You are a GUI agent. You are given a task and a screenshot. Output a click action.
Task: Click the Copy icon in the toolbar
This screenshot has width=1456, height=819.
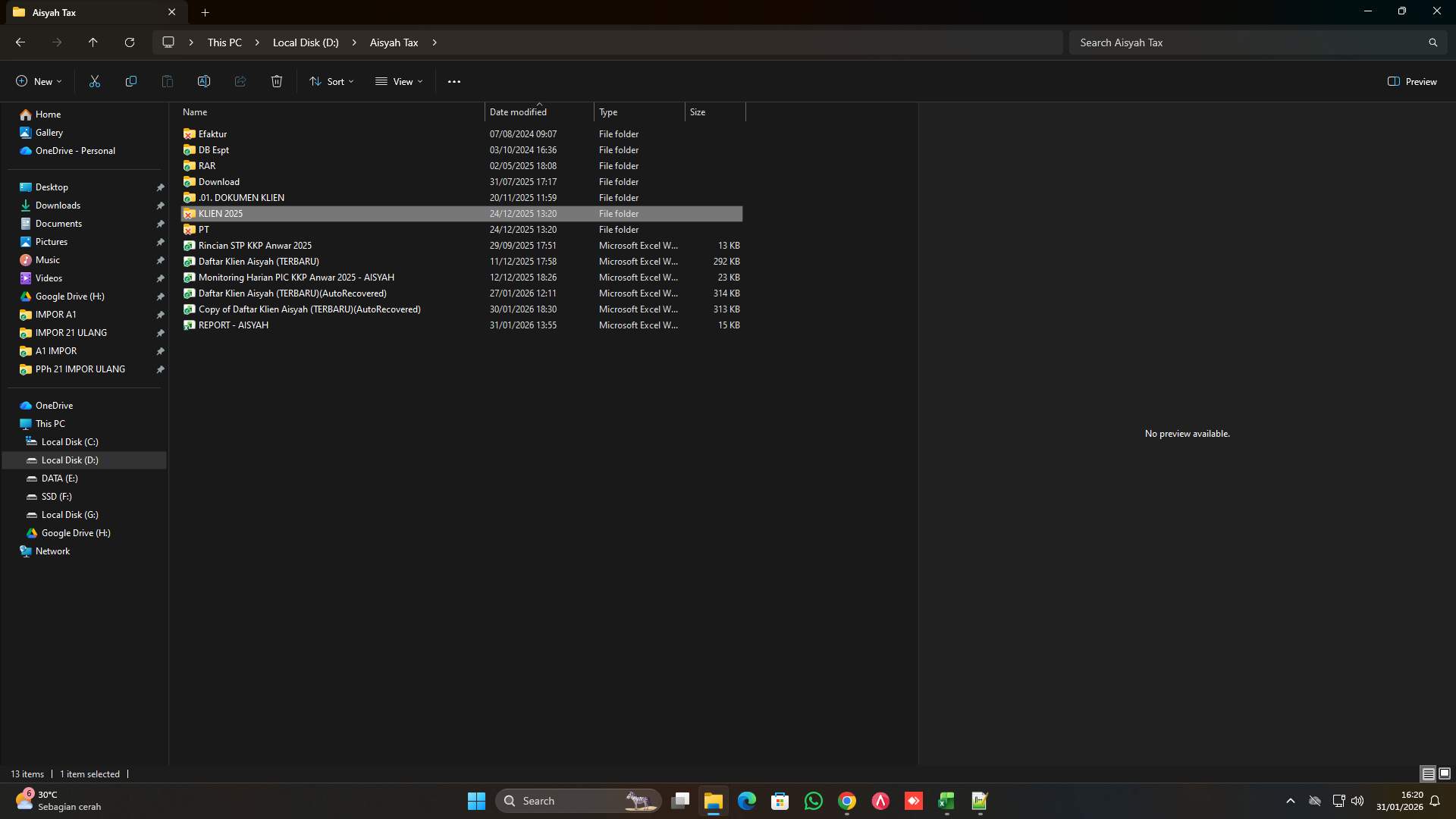(130, 81)
